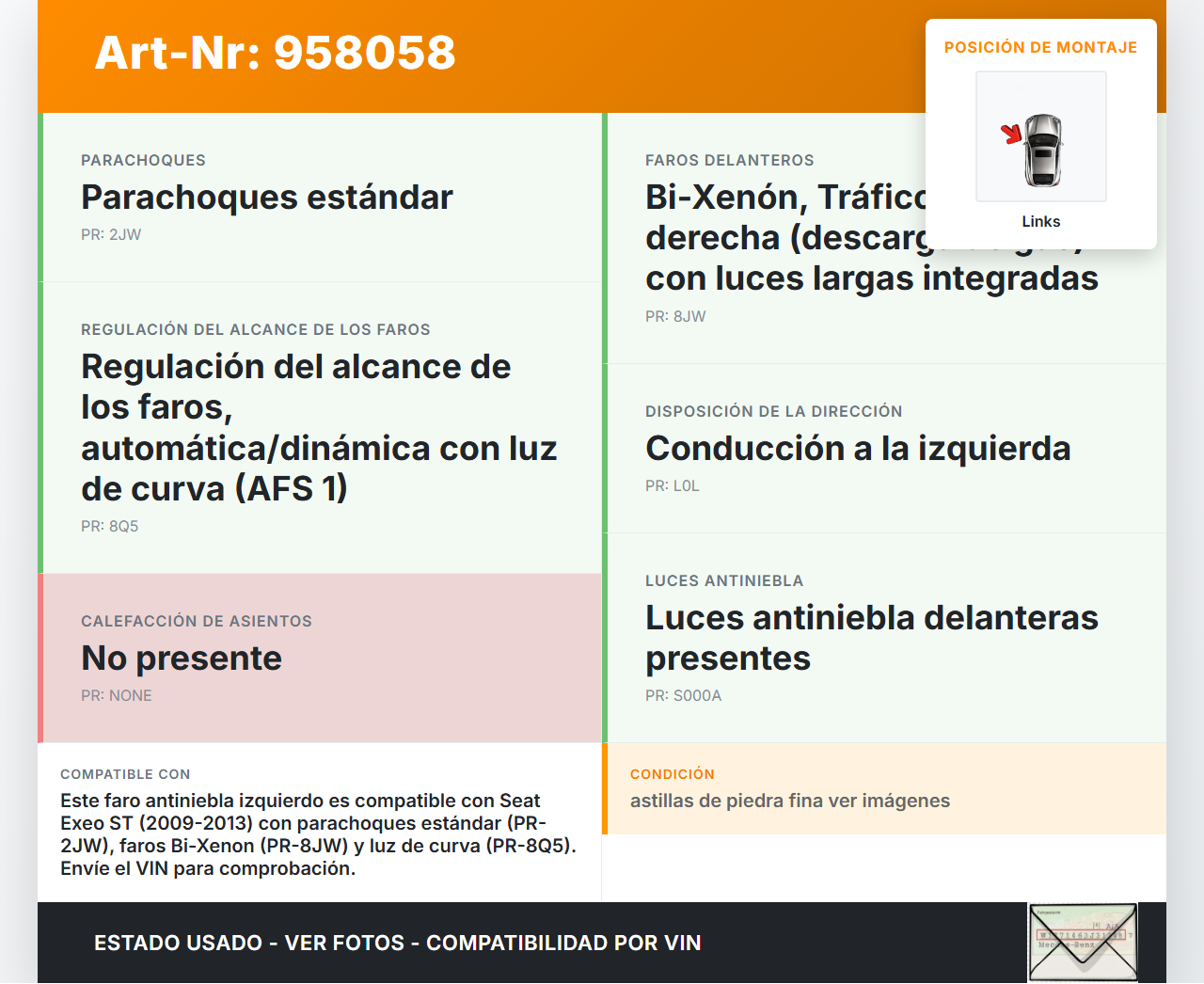
Task: Open the envelope thumbnail in the footer
Action: [x=1084, y=943]
